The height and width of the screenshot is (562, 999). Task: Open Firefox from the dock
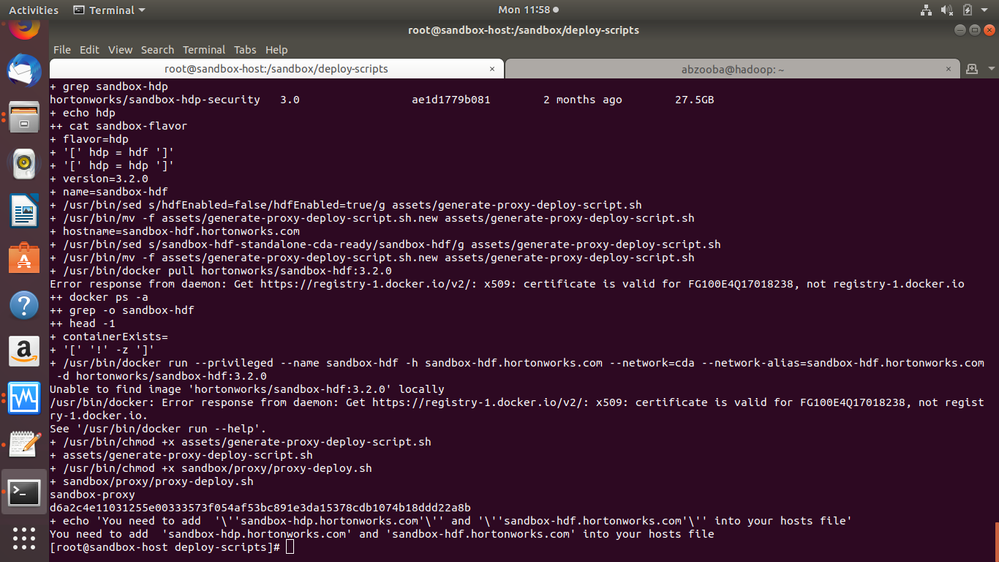coord(24,29)
